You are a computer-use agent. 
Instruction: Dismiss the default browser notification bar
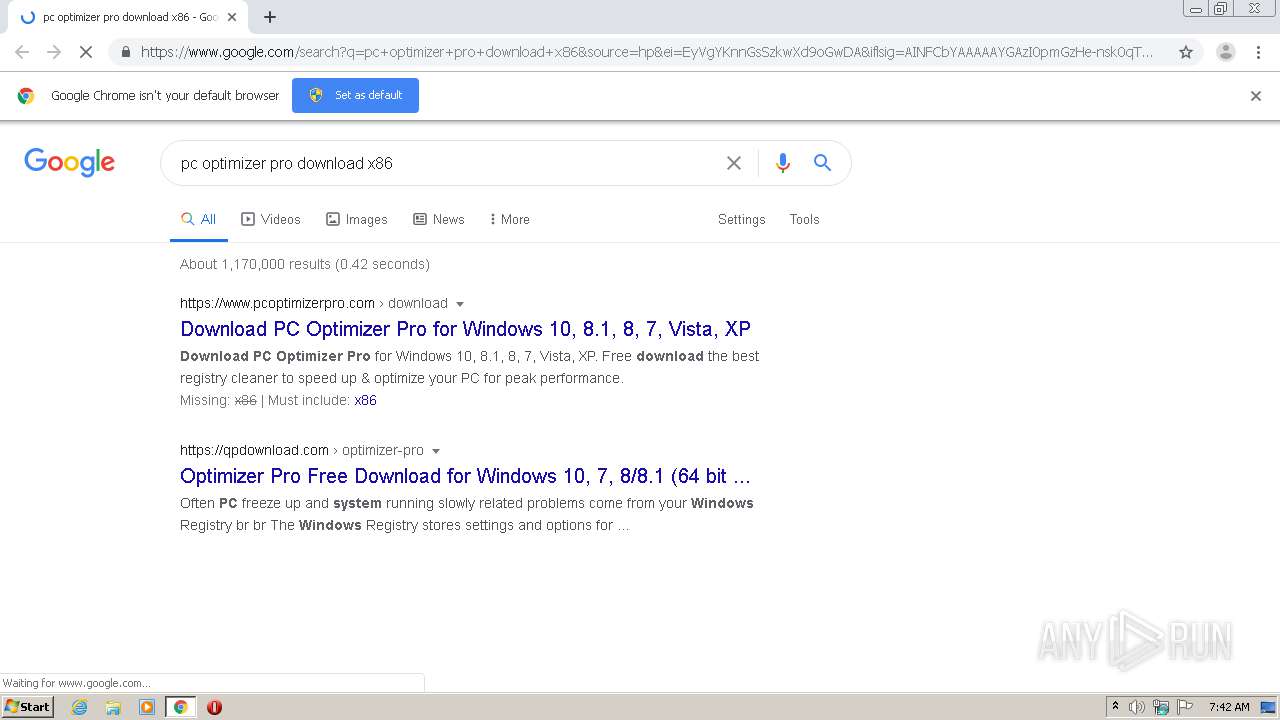tap(1256, 96)
